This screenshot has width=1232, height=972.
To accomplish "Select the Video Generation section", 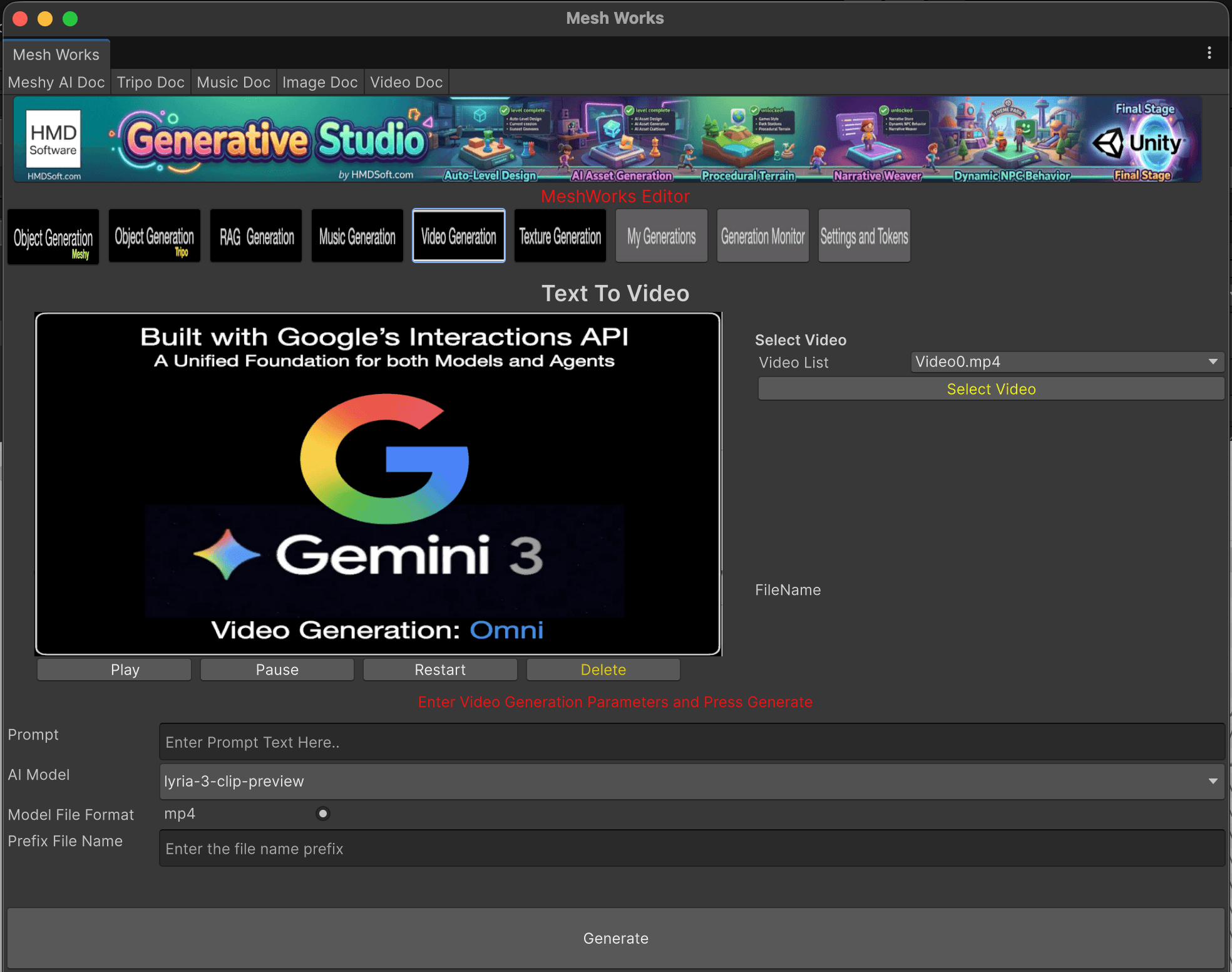I will [459, 236].
